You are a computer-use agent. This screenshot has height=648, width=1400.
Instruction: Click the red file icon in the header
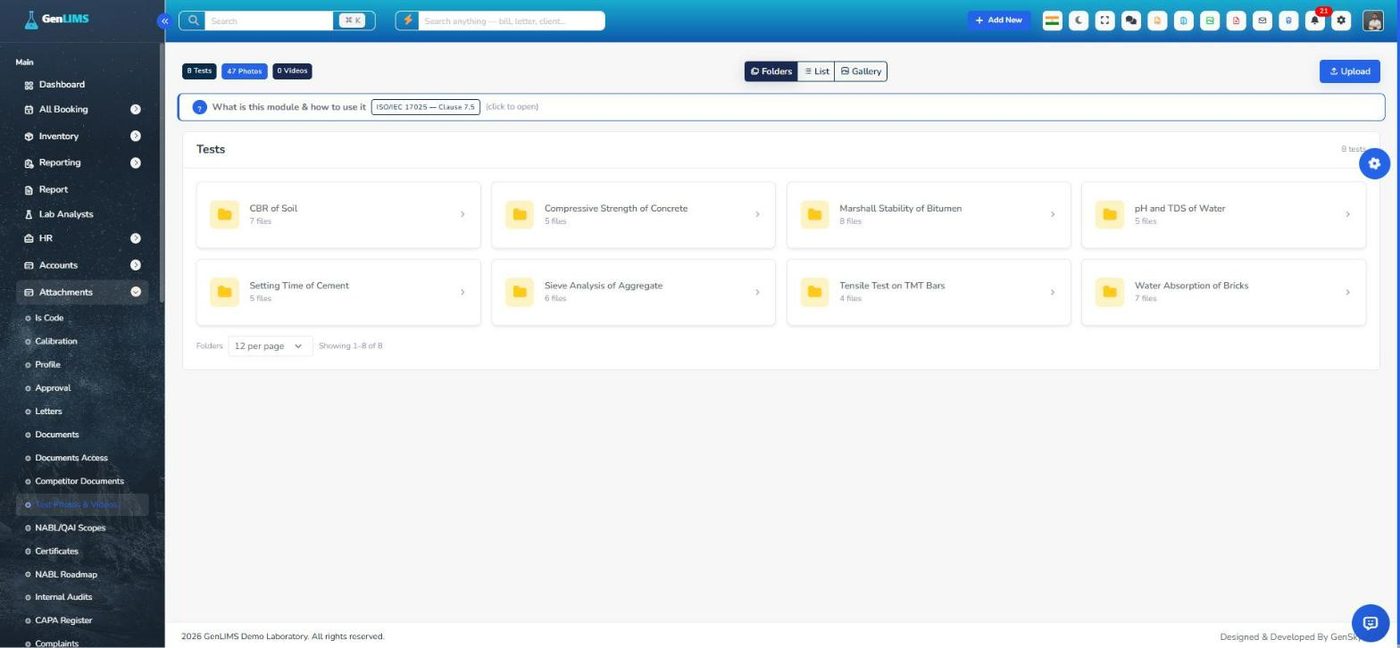[x=1236, y=20]
